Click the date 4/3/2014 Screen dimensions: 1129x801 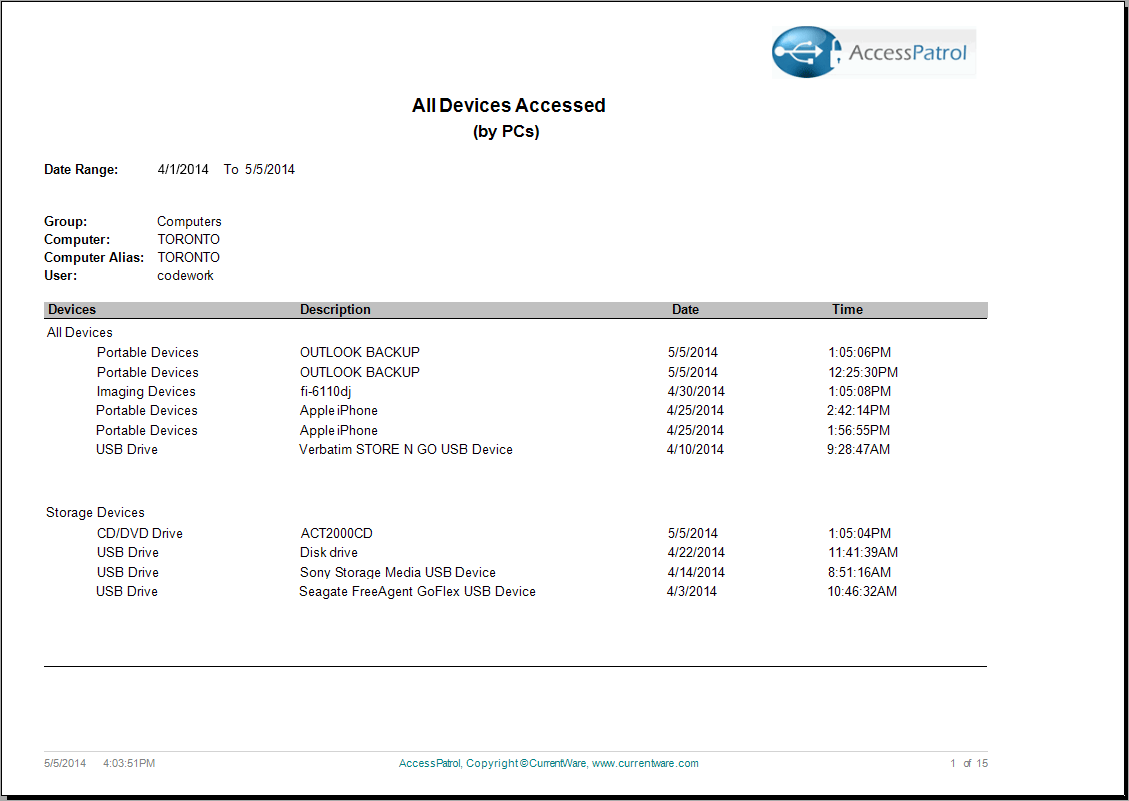coord(692,591)
